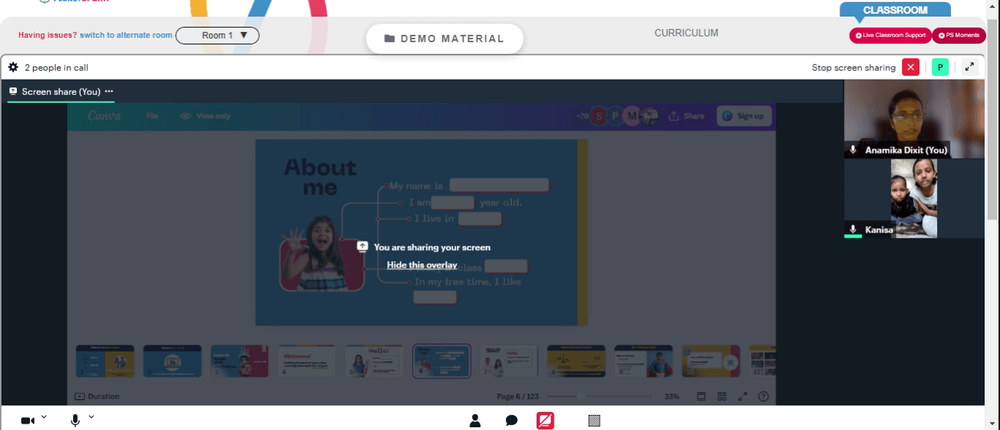Click View only eye indicator in Canva
The height and width of the screenshot is (430, 1000).
205,116
